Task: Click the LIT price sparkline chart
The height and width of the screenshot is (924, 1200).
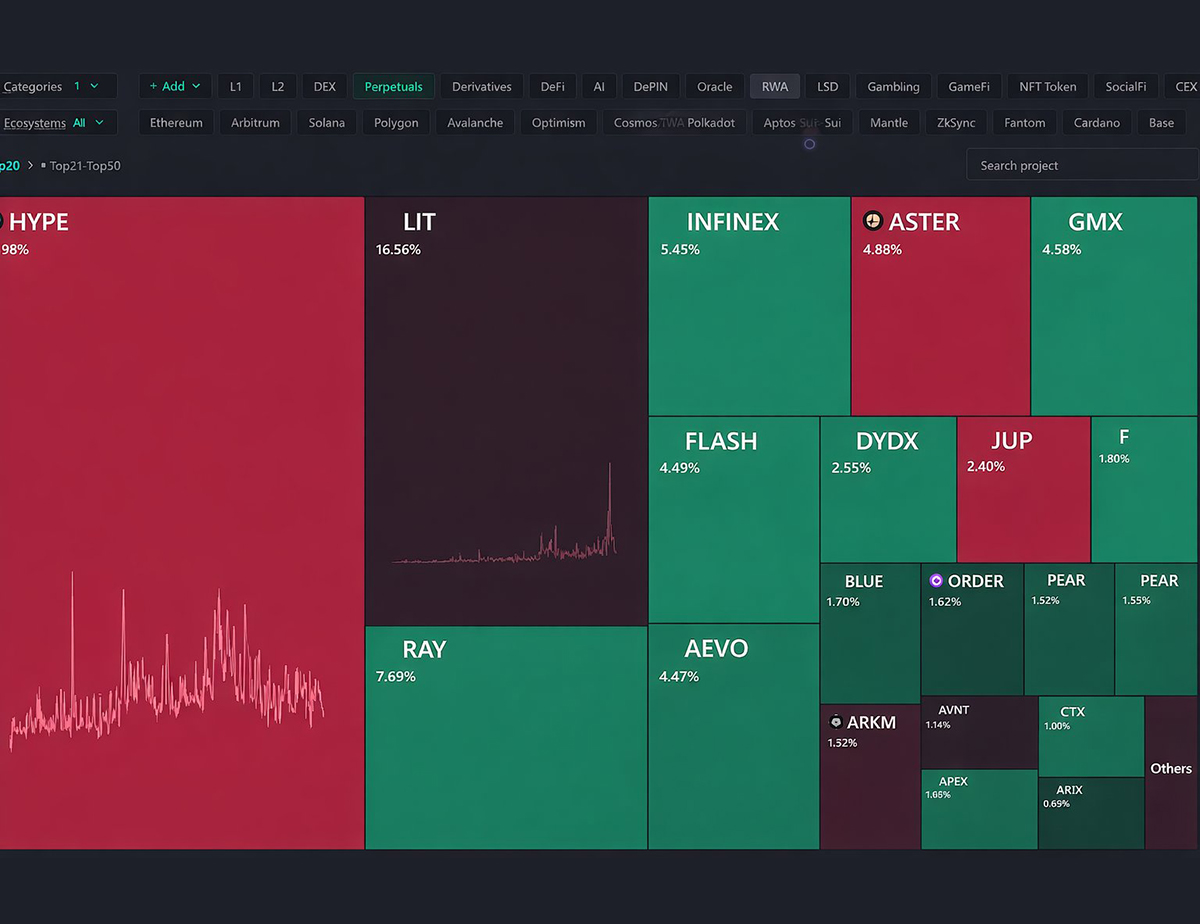Action: pos(505,515)
